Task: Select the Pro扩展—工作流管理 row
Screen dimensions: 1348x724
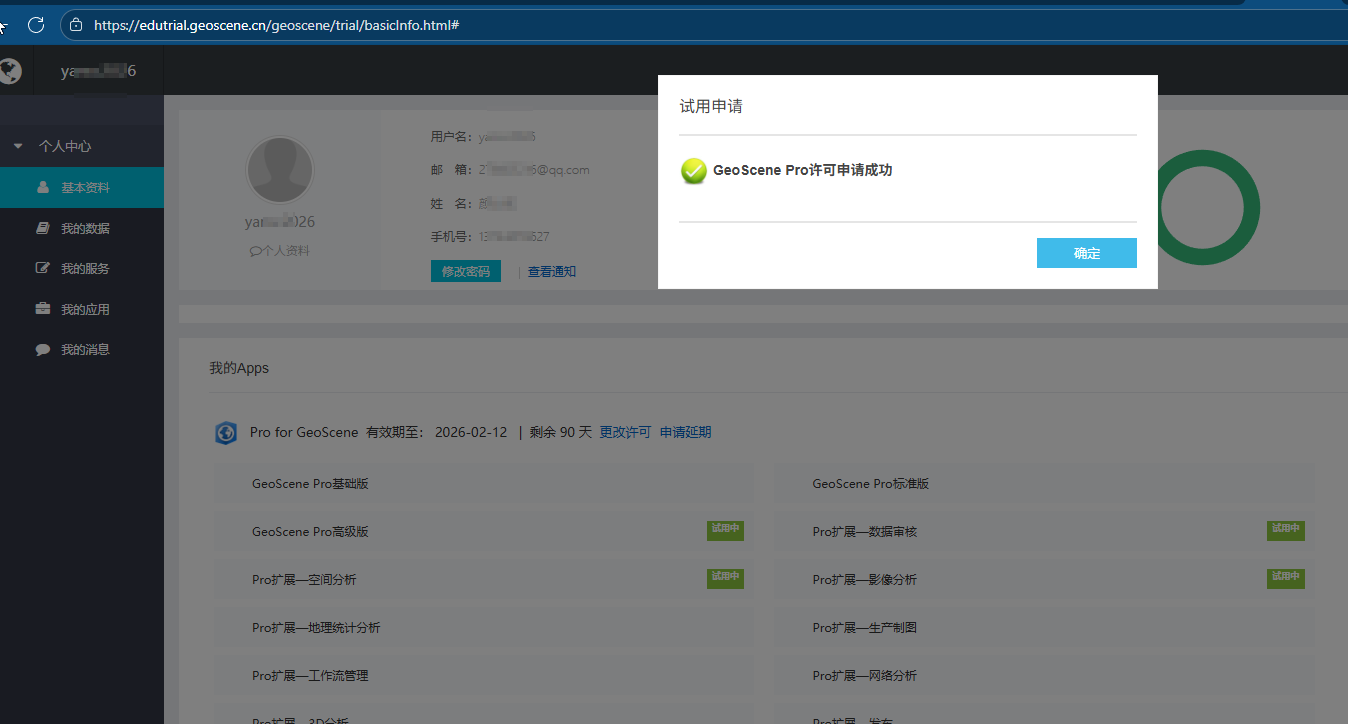Action: coord(483,676)
